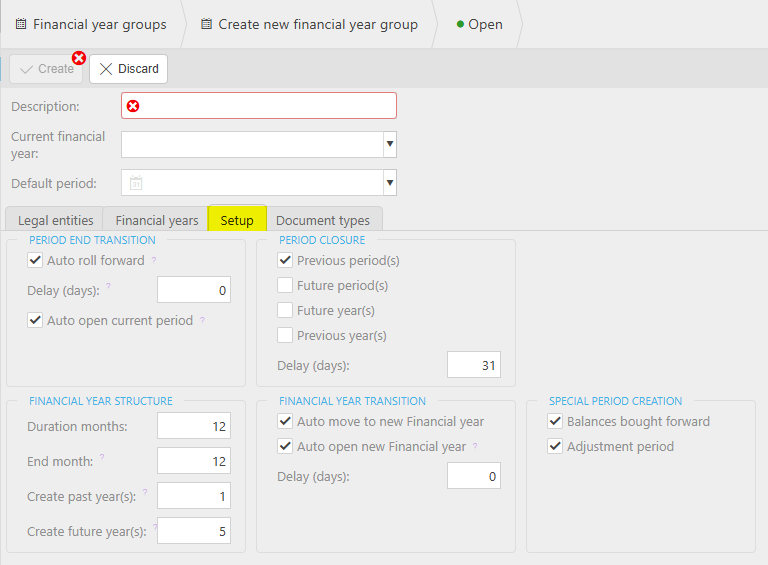Switch to the Legal entities tab
Viewport: 768px width, 565px height.
point(55,220)
